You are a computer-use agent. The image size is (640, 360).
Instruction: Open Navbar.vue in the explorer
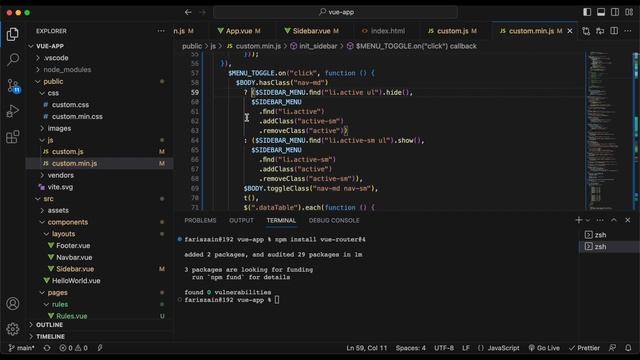pyautogui.click(x=100, y=258)
